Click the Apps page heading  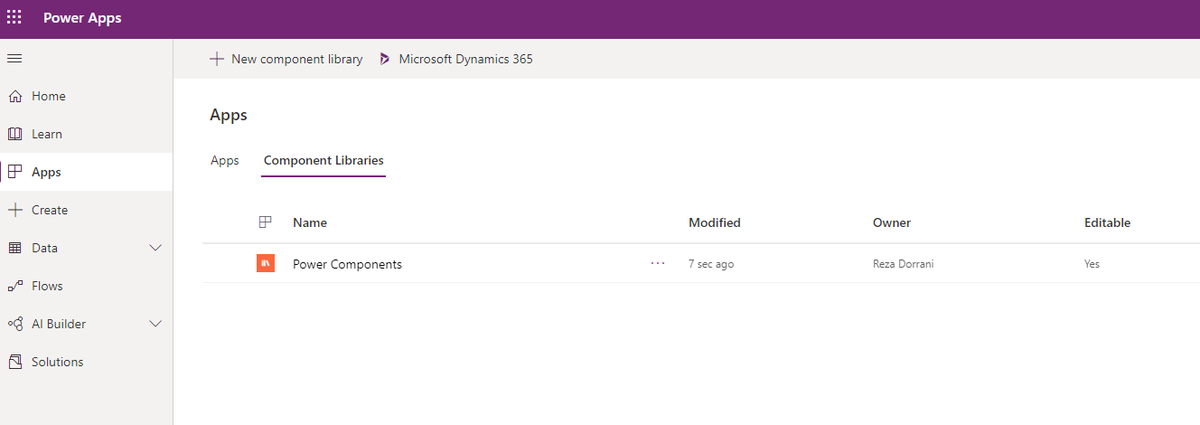tap(228, 115)
